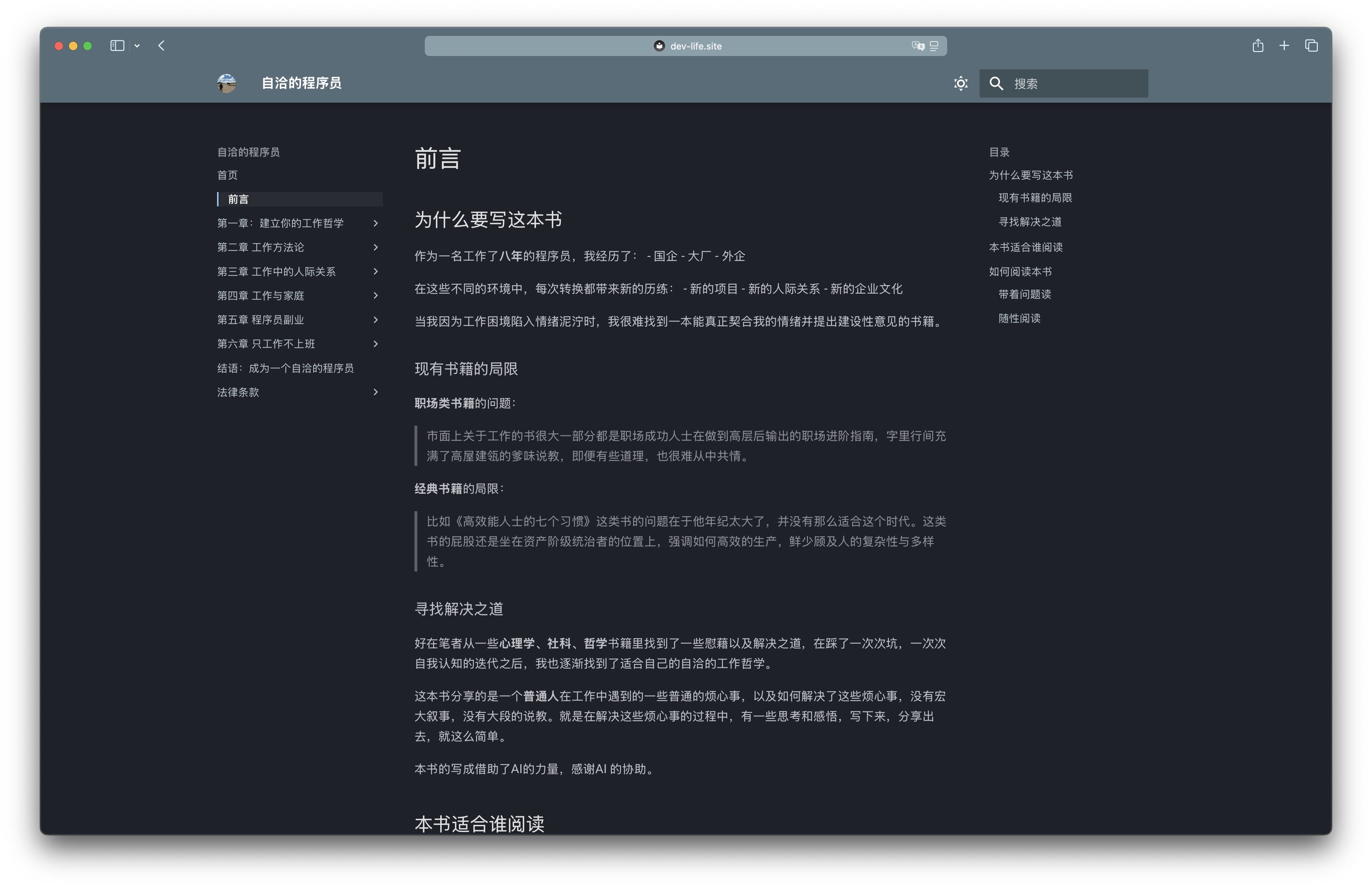This screenshot has height=888, width=1372.
Task: Click bold text 经典书籍
Action: (x=438, y=489)
